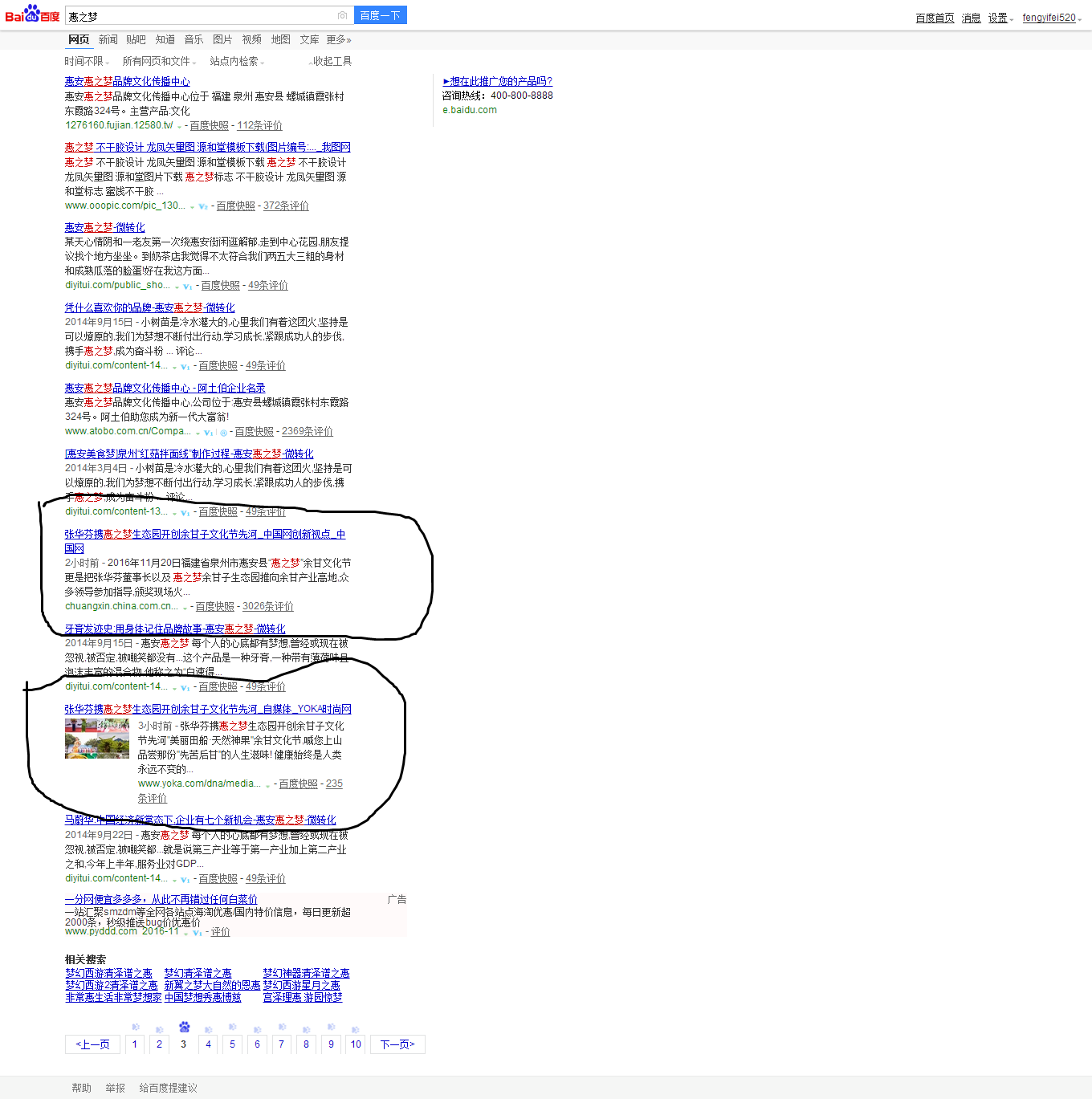Open the 举报 report link in footer
1092x1099 pixels.
click(x=115, y=1089)
